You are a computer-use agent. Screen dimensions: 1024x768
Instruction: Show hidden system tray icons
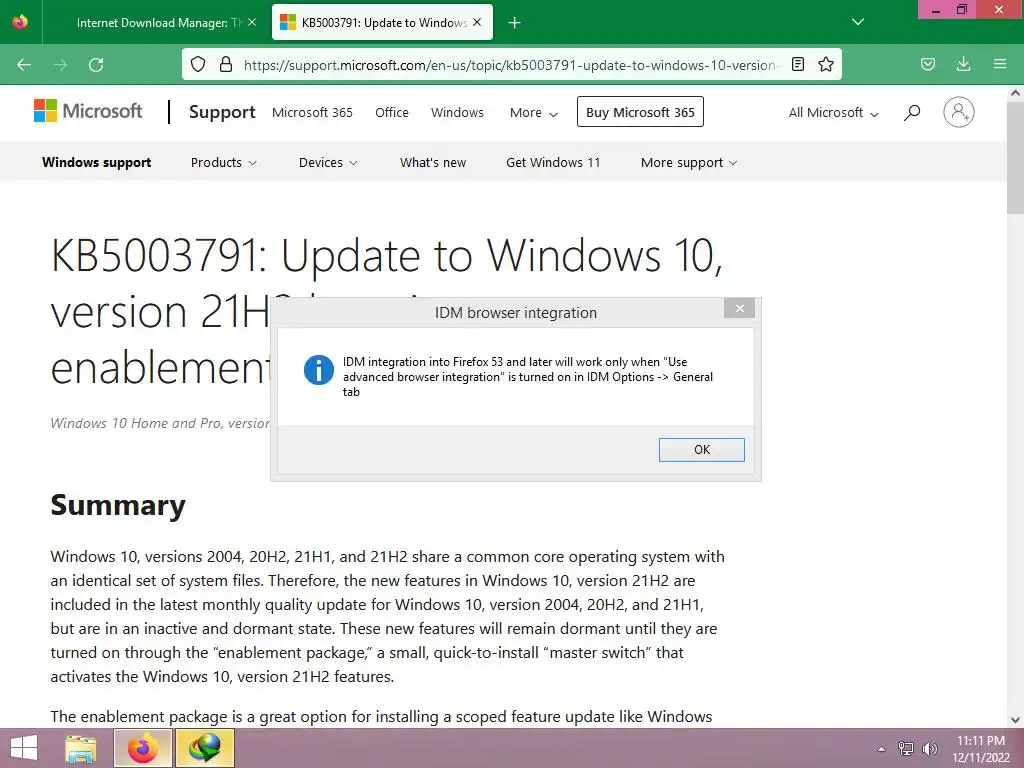click(881, 749)
